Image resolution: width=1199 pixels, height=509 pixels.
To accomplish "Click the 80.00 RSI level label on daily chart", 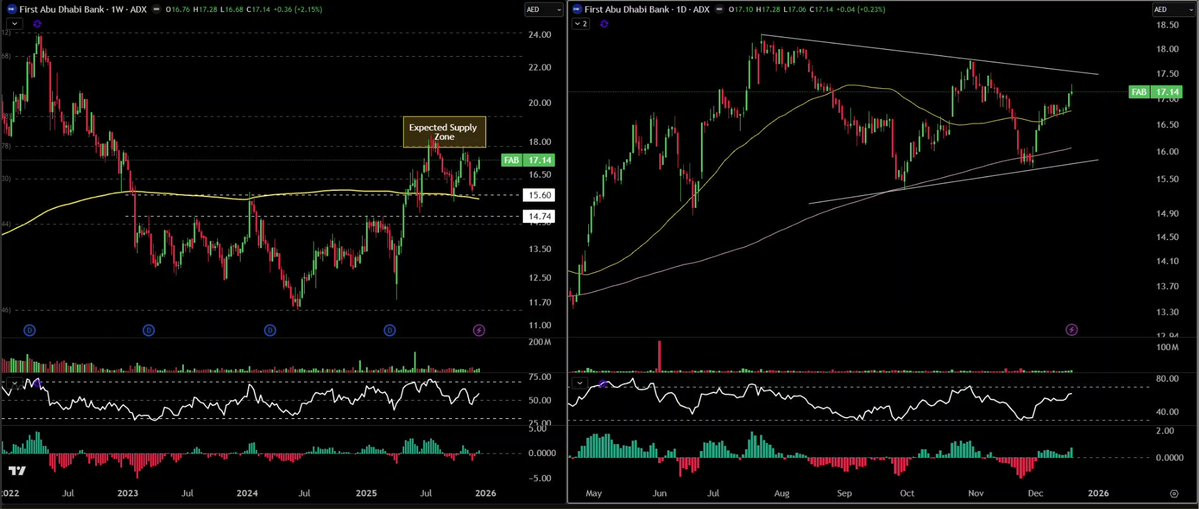I will click(1170, 378).
